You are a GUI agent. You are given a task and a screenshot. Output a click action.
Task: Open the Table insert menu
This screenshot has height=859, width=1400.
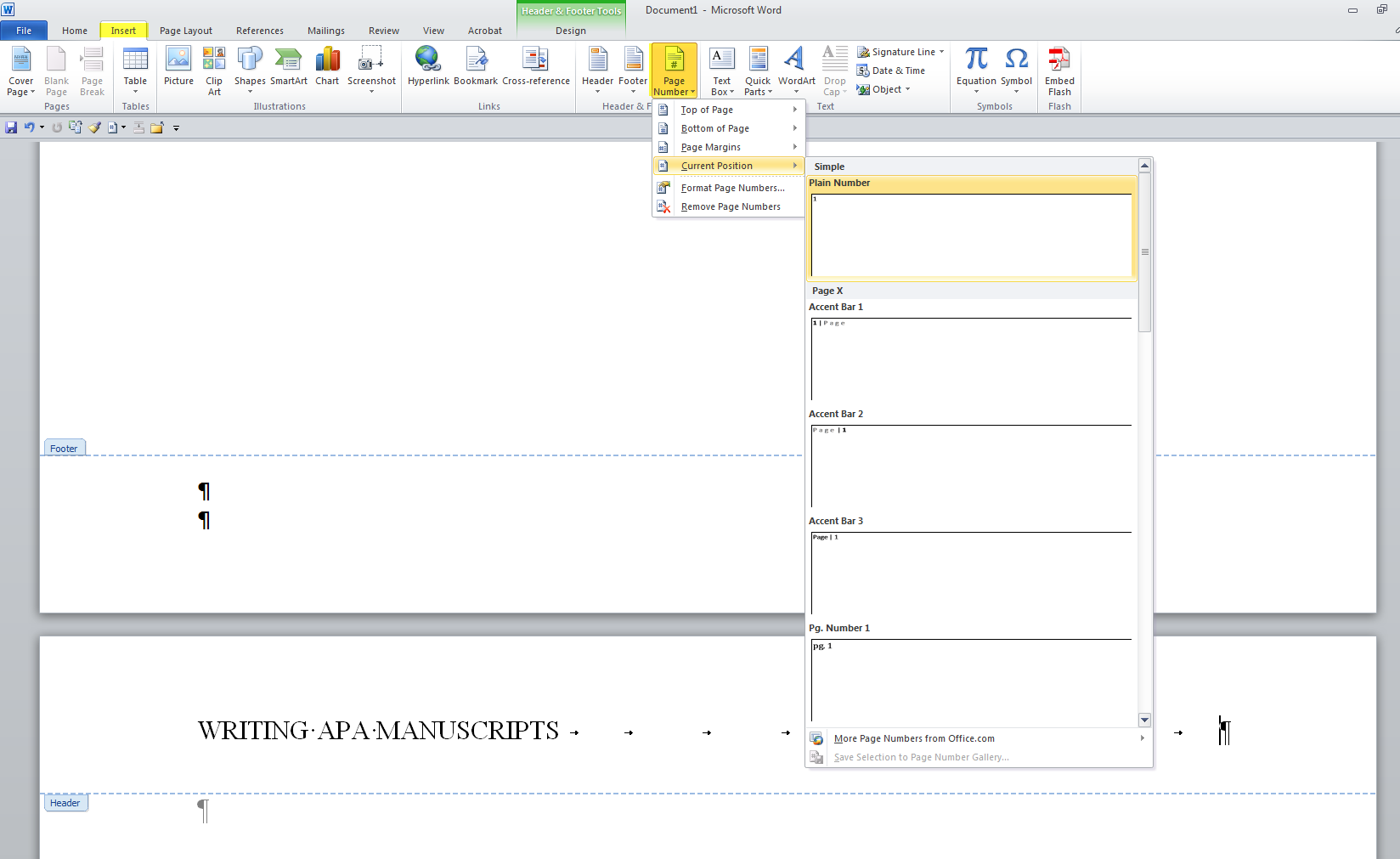click(135, 71)
